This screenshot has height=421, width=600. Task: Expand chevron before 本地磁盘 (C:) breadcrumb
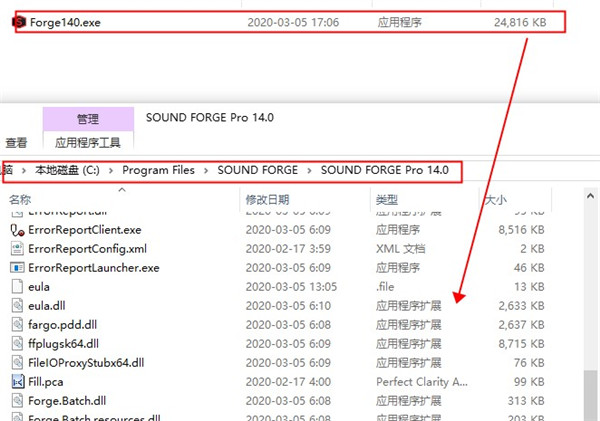point(24,170)
